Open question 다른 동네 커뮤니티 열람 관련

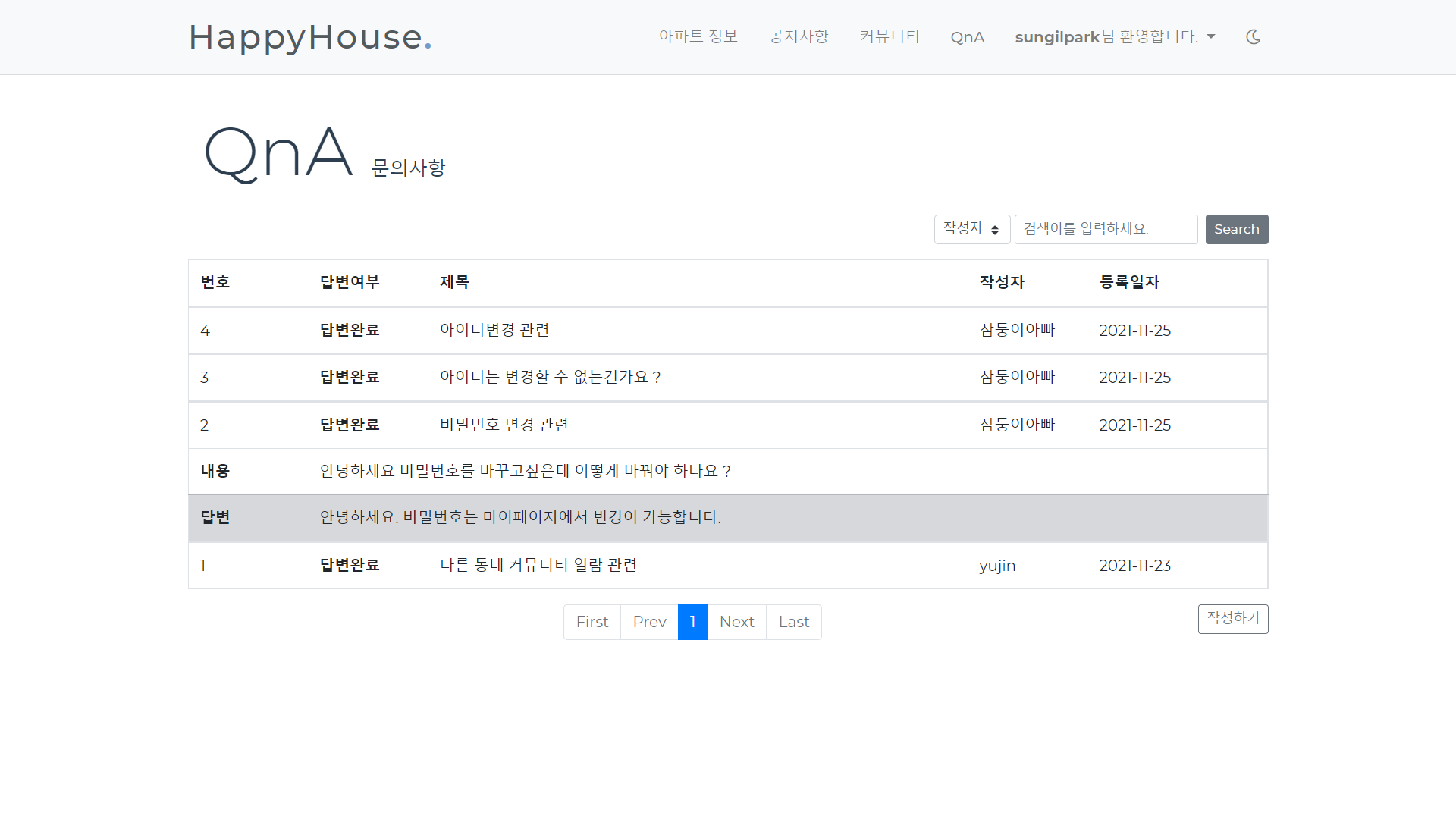(538, 565)
